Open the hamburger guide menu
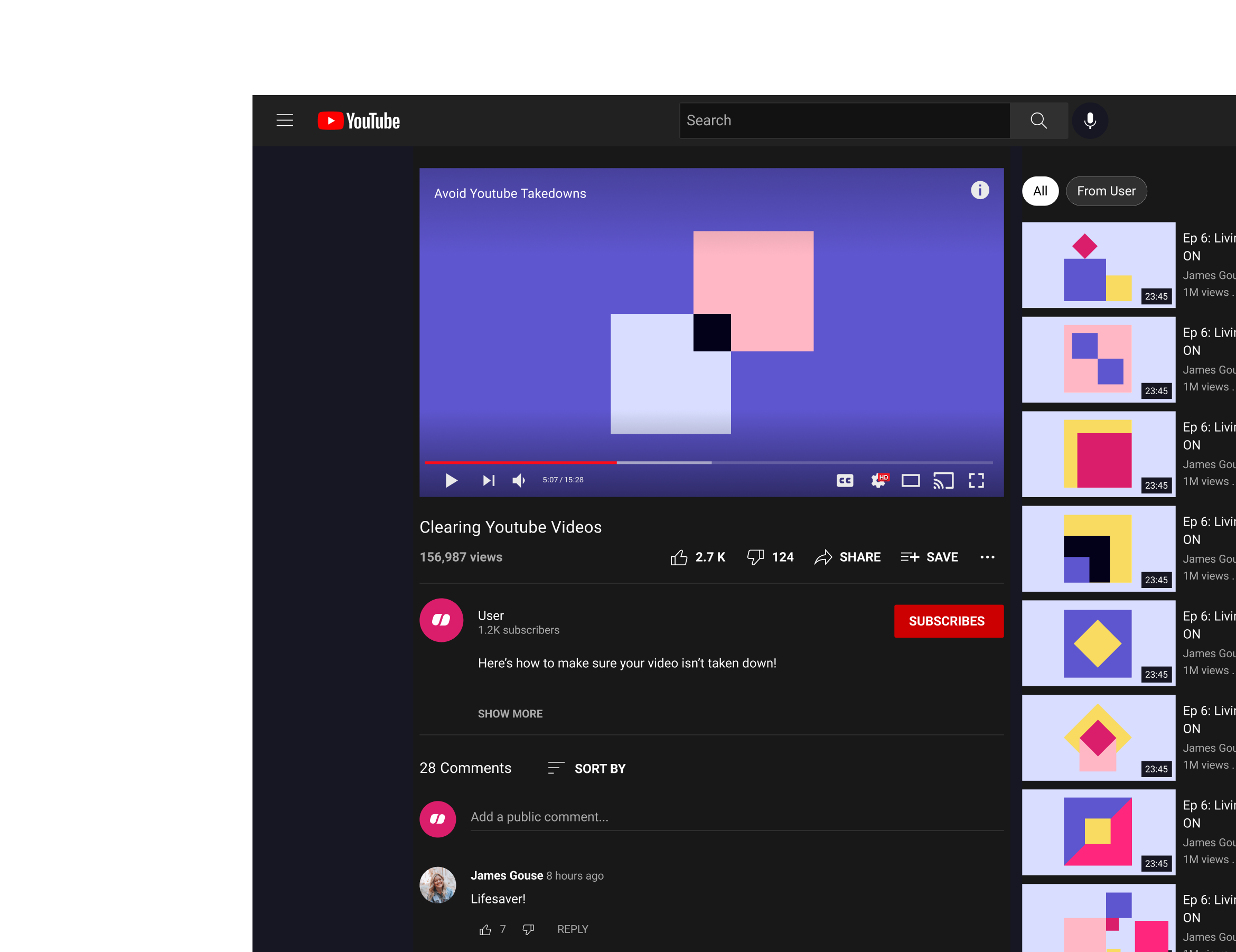Screen dimensions: 1236x952 tap(285, 120)
